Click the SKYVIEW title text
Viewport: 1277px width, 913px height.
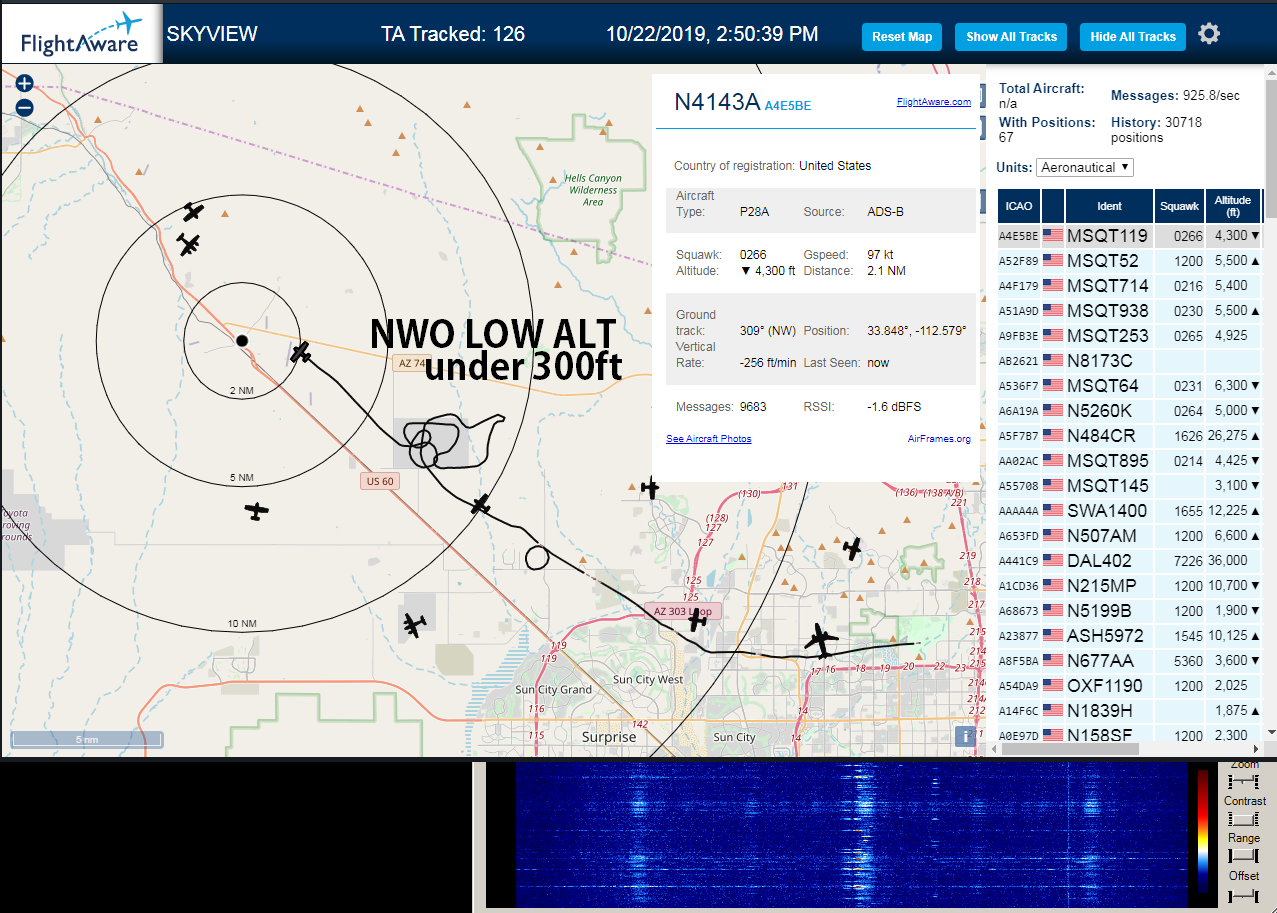coord(212,34)
